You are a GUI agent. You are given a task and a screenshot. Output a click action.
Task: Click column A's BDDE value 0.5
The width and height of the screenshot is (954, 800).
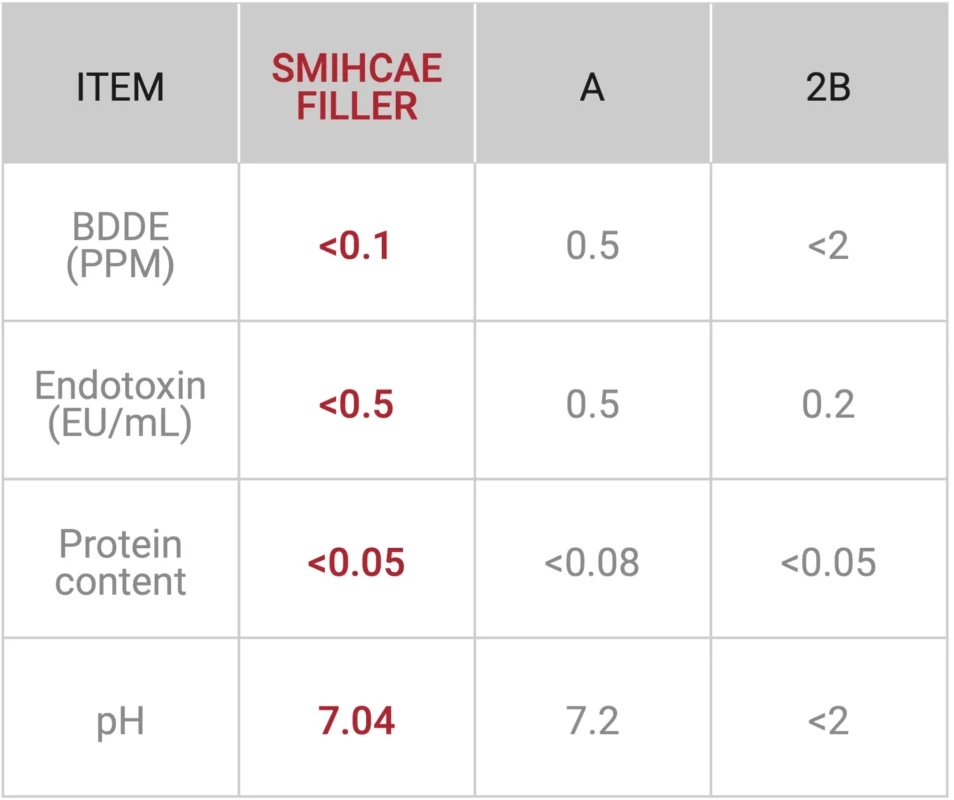pyautogui.click(x=593, y=246)
